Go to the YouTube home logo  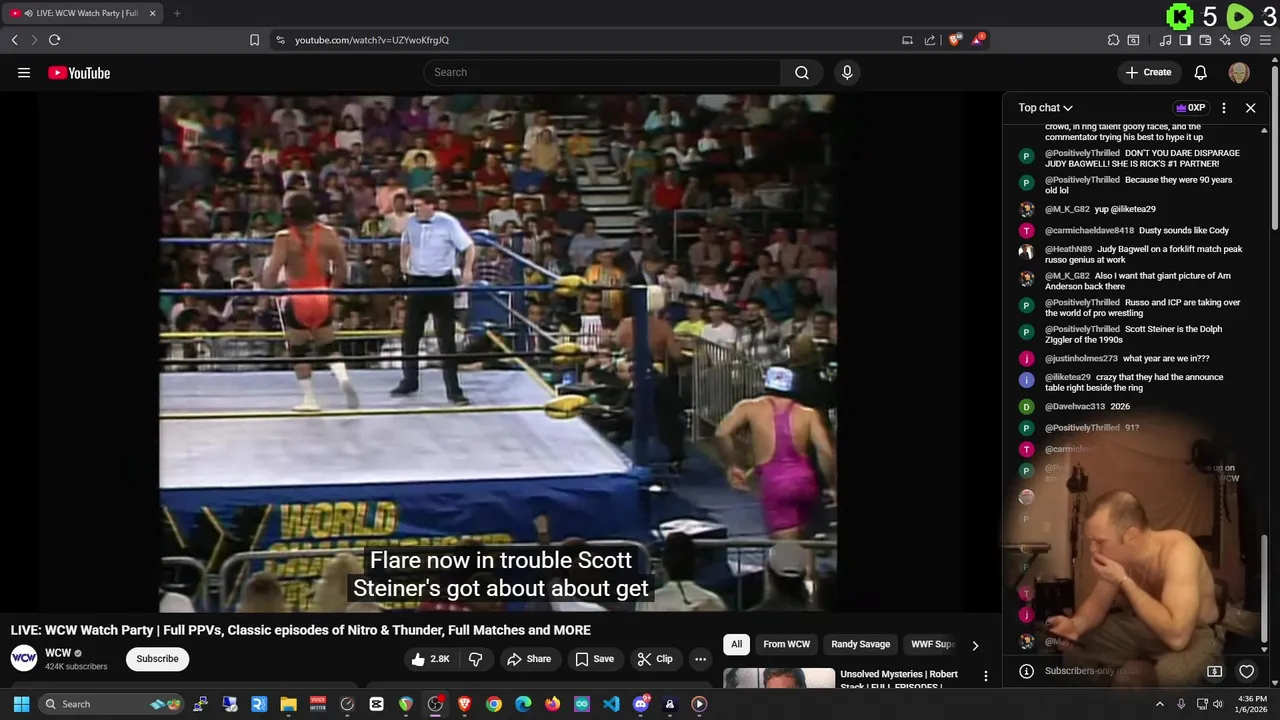click(79, 72)
